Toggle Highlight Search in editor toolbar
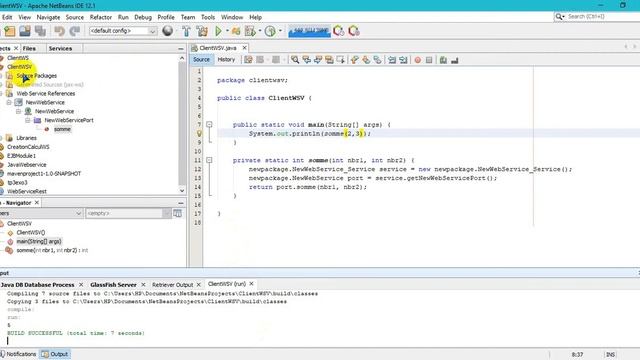The width and height of the screenshot is (640, 360). pyautogui.click(x=329, y=60)
